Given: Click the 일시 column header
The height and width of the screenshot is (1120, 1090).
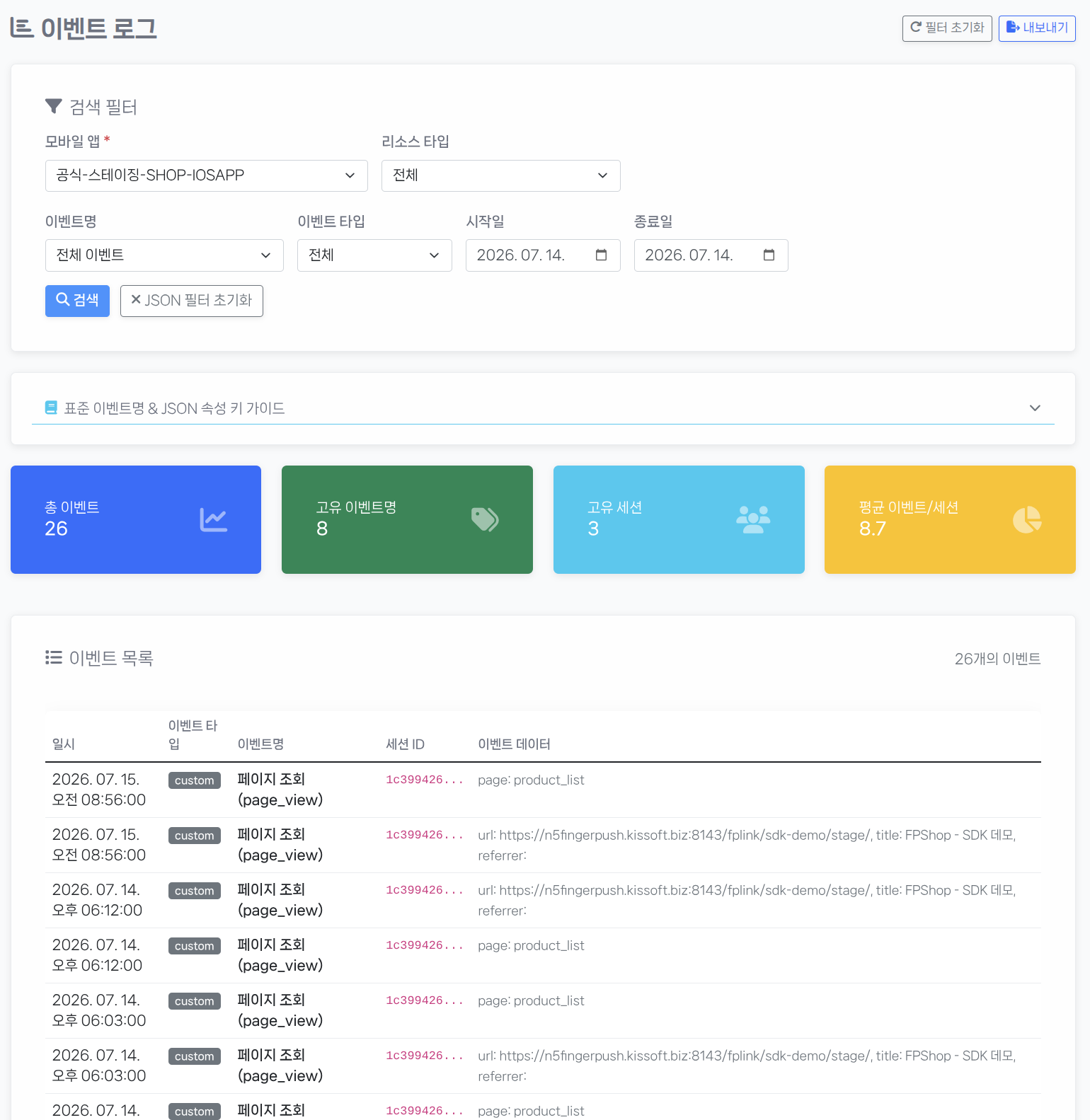Looking at the screenshot, I should point(64,744).
